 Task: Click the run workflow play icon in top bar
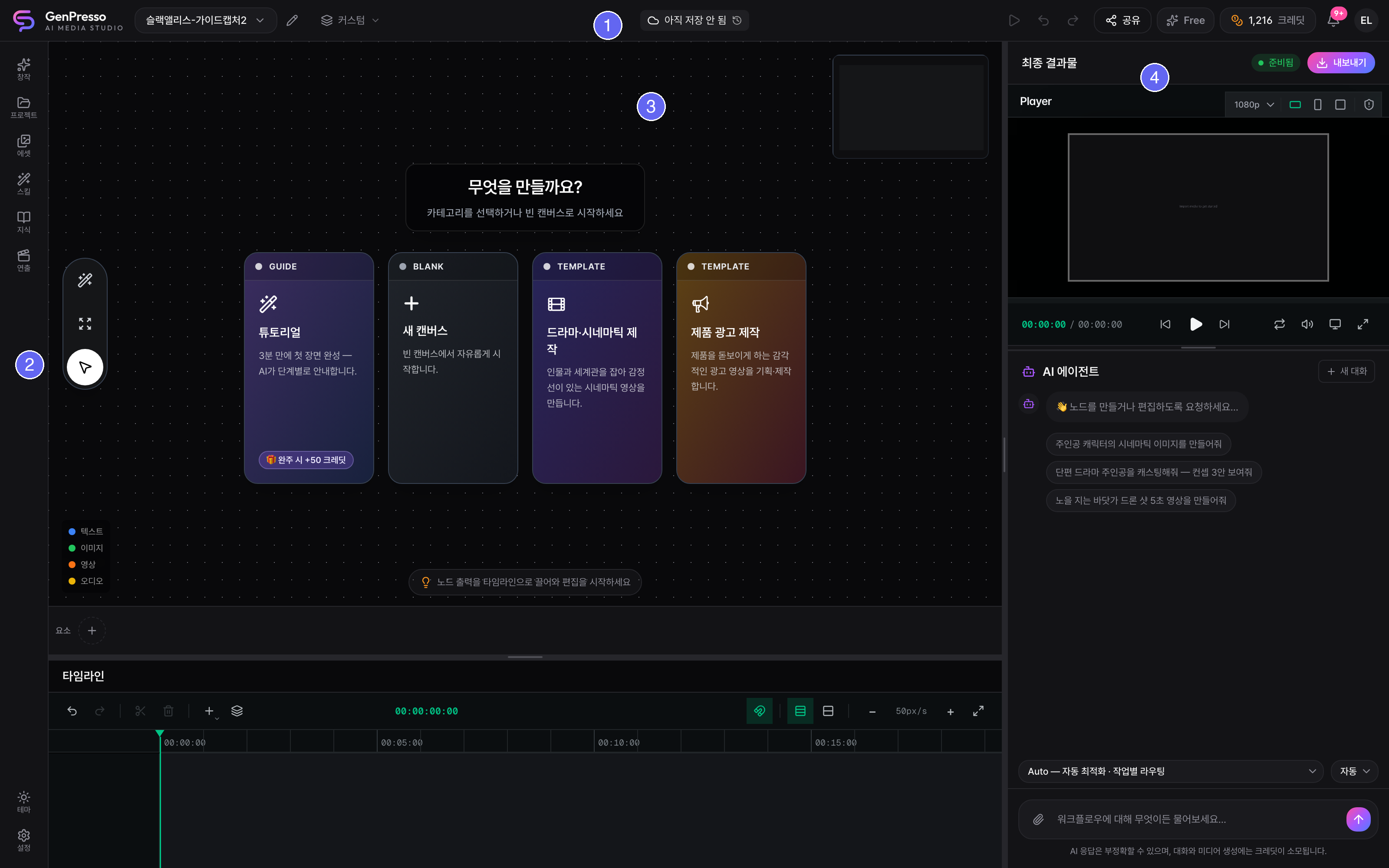(1014, 21)
